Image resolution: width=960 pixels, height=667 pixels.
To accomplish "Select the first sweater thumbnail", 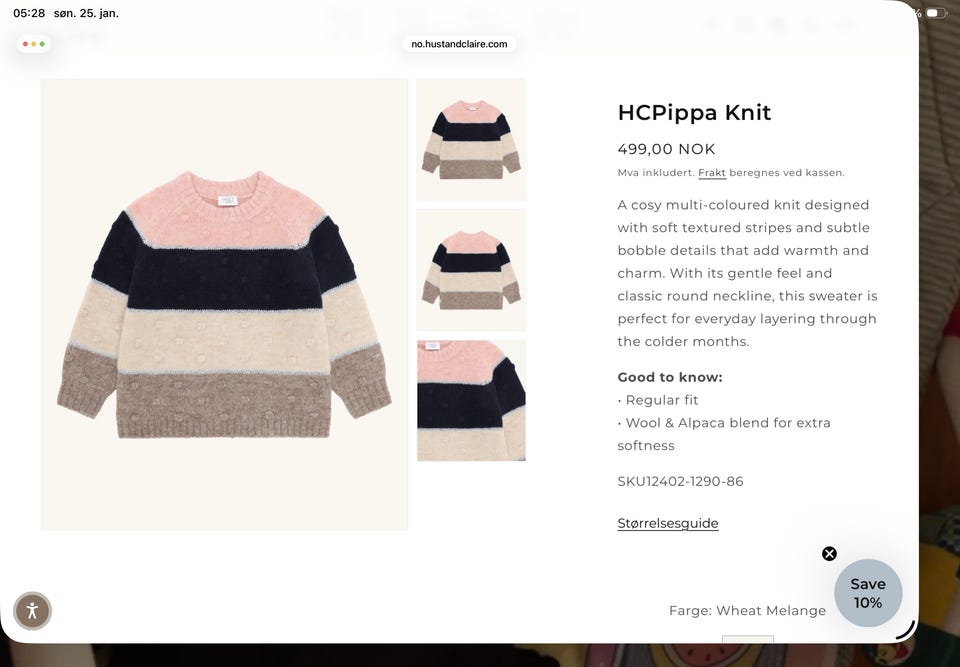I will point(471,140).
